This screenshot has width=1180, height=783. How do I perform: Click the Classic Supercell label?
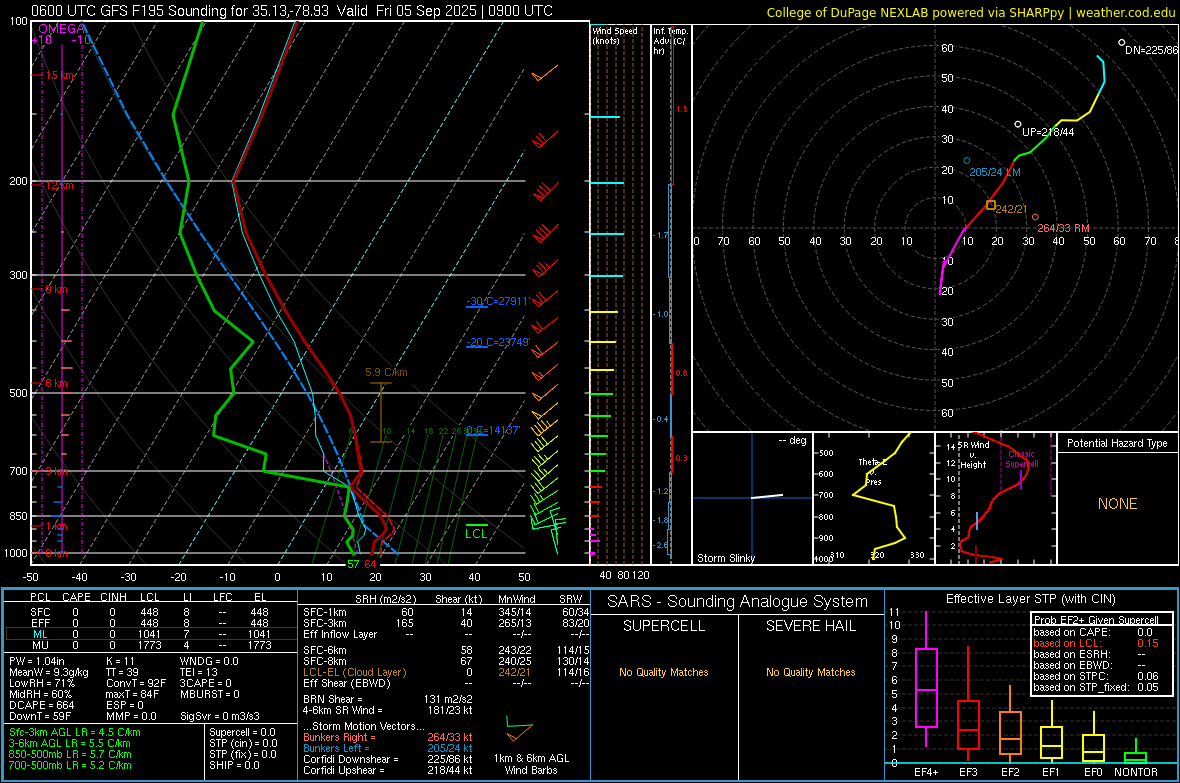tap(1022, 459)
